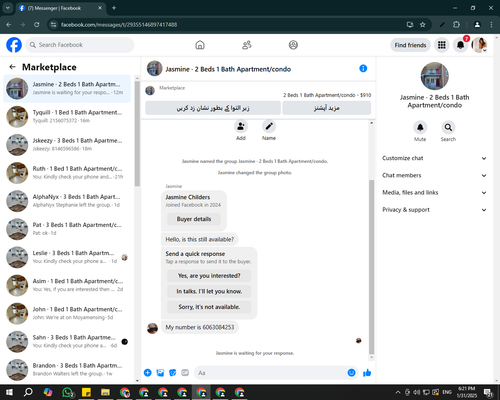The height and width of the screenshot is (400, 500).
Task: Click the Urdu 'mark as pending' button
Action: [213, 108]
